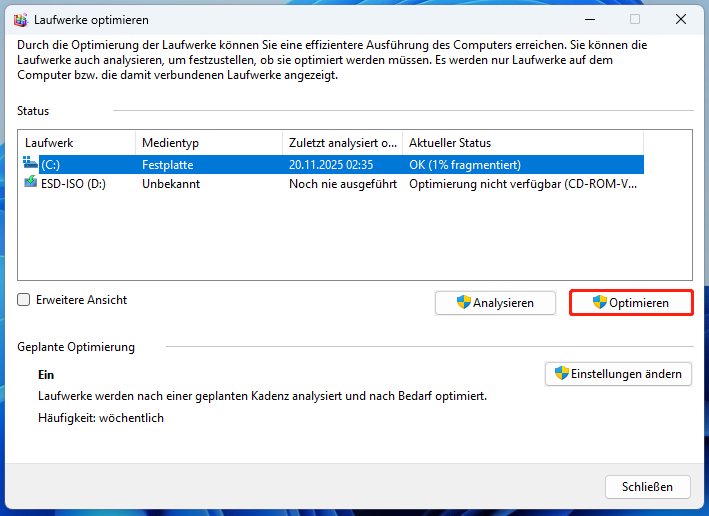
Task: Open Einstellungen ändern for scheduled optimization
Action: point(618,374)
